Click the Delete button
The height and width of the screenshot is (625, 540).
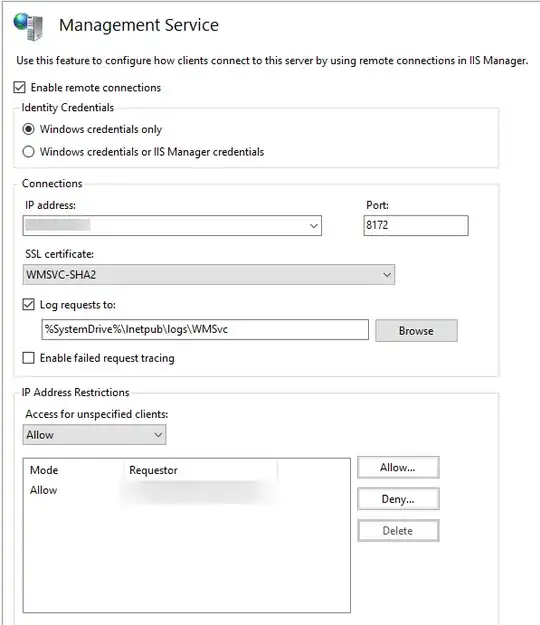tap(398, 531)
